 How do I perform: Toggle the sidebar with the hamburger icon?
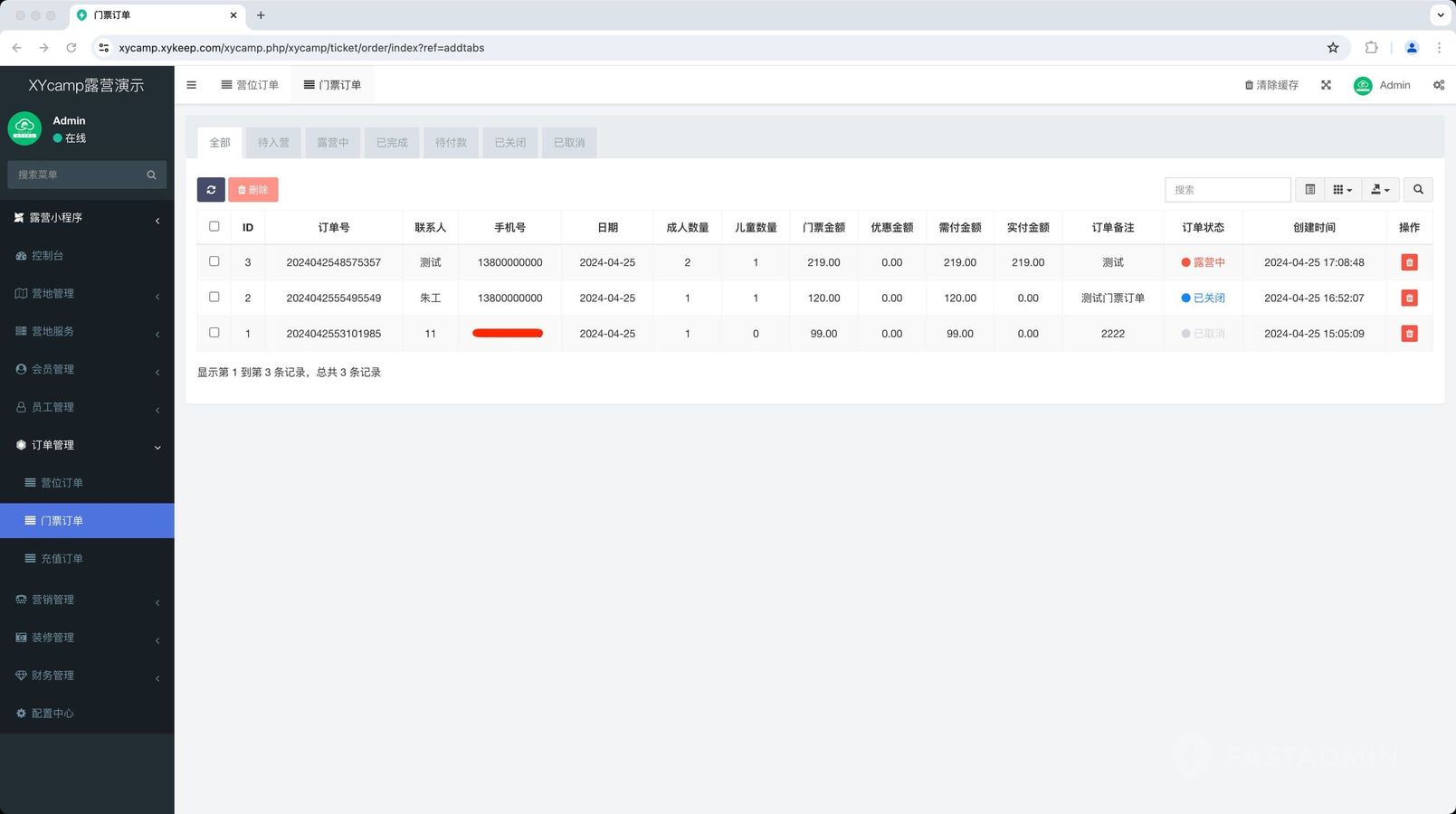[x=192, y=85]
